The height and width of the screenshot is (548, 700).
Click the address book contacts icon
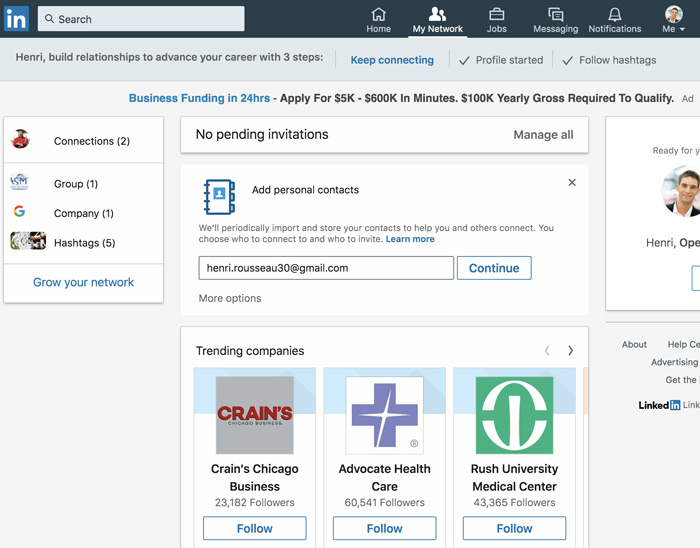(x=219, y=197)
